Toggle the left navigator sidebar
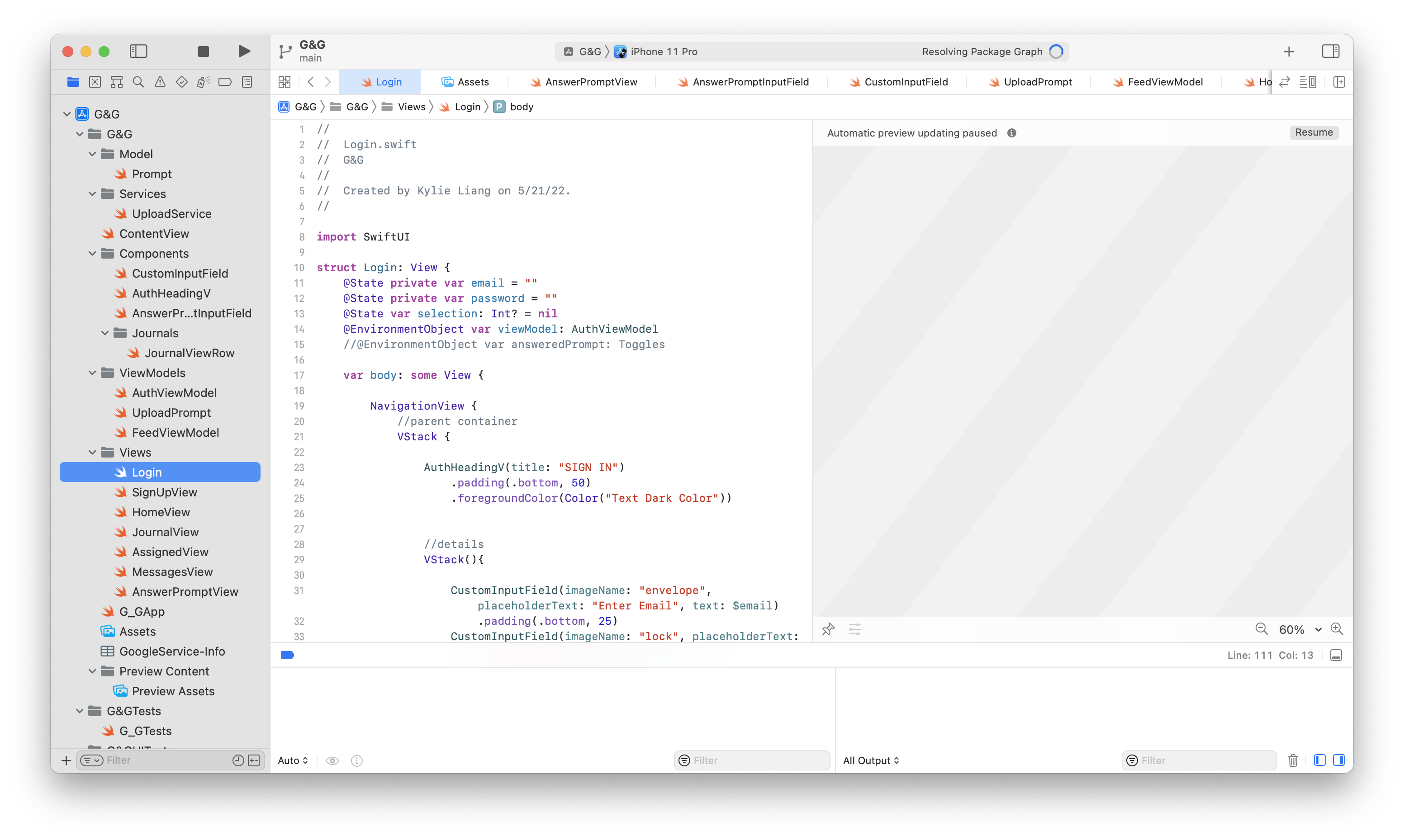The image size is (1404, 840). pyautogui.click(x=139, y=52)
